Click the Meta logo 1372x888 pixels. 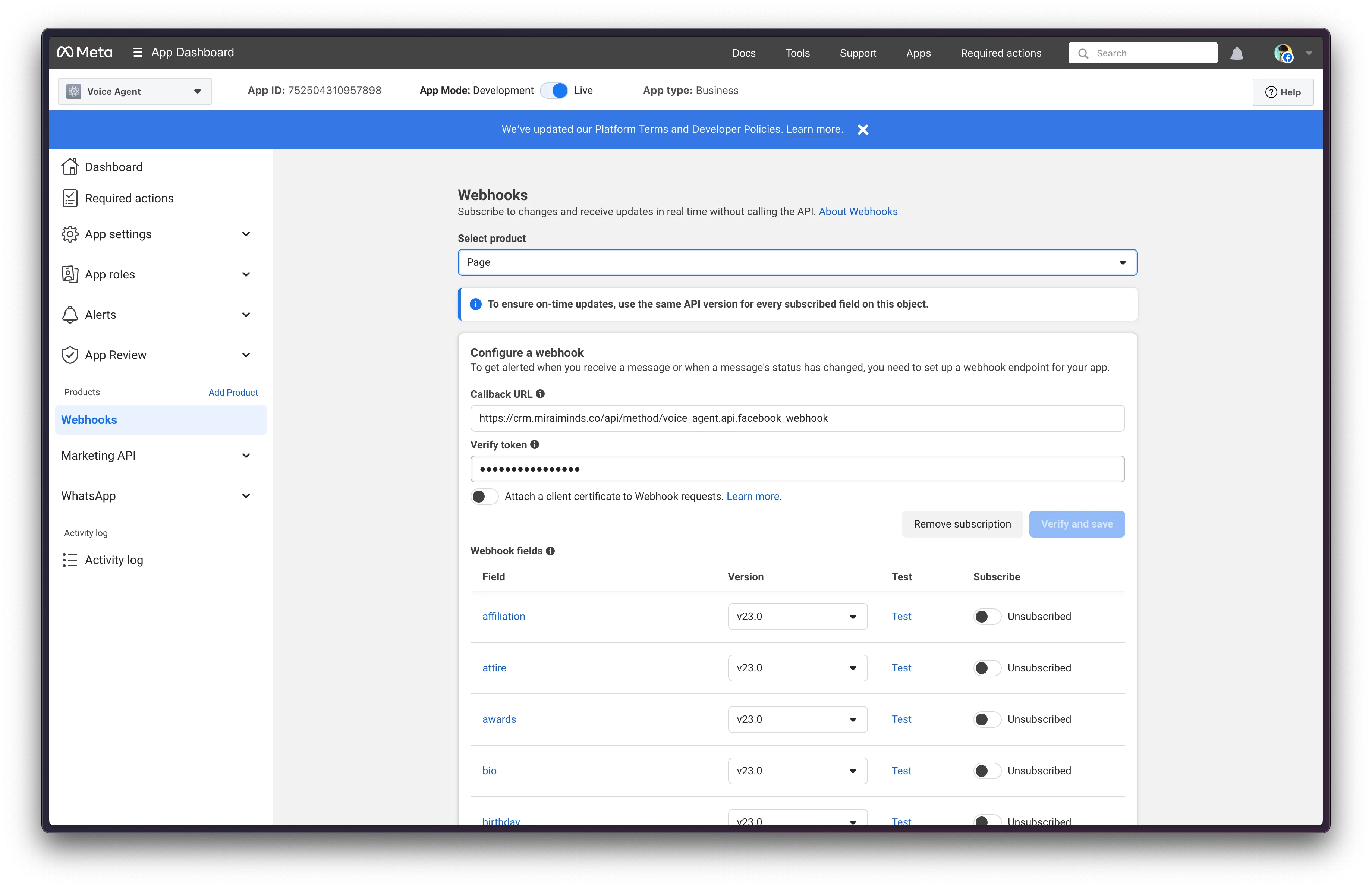coord(84,53)
